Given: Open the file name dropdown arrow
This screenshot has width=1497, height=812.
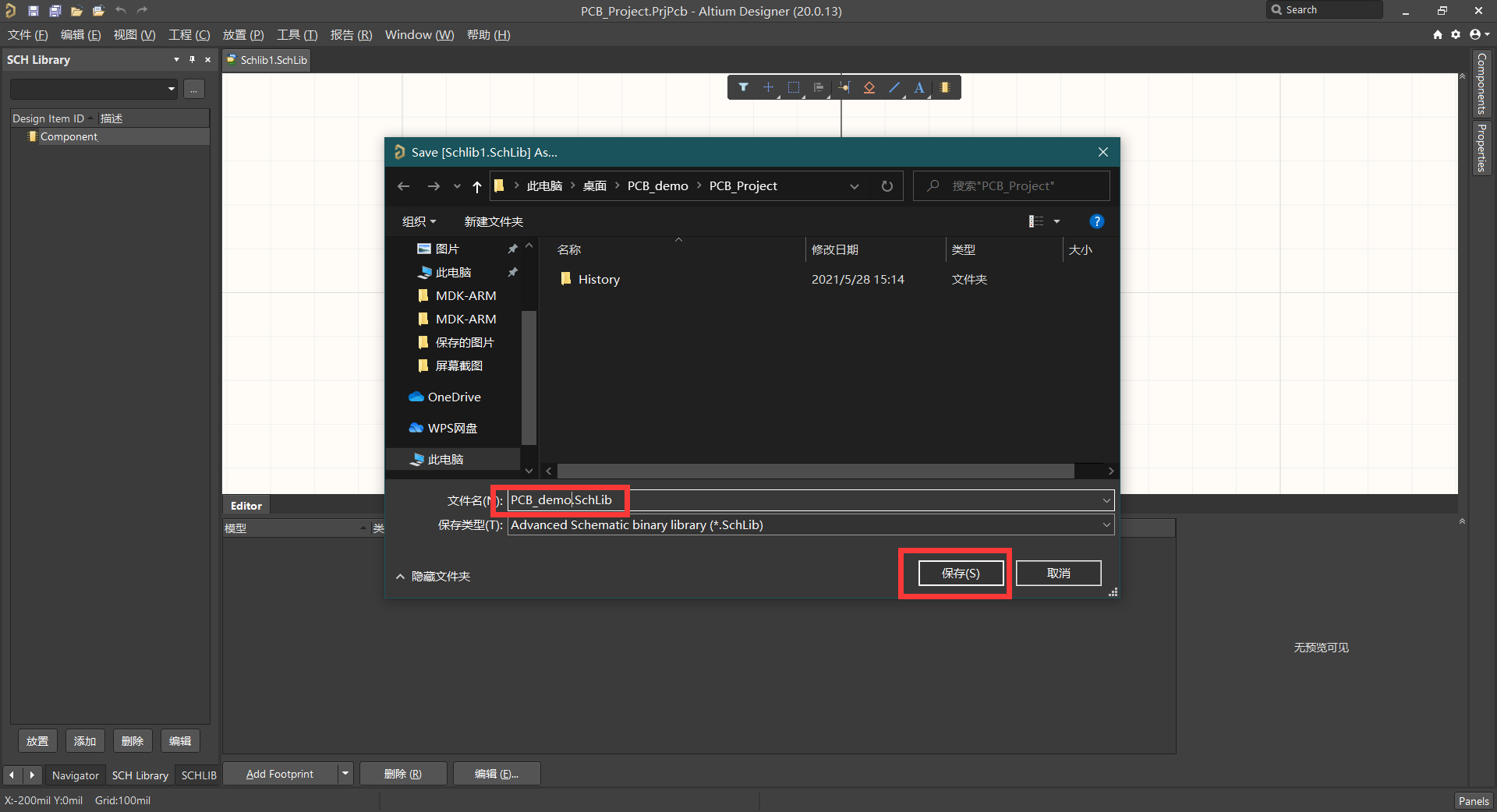Looking at the screenshot, I should [1106, 500].
